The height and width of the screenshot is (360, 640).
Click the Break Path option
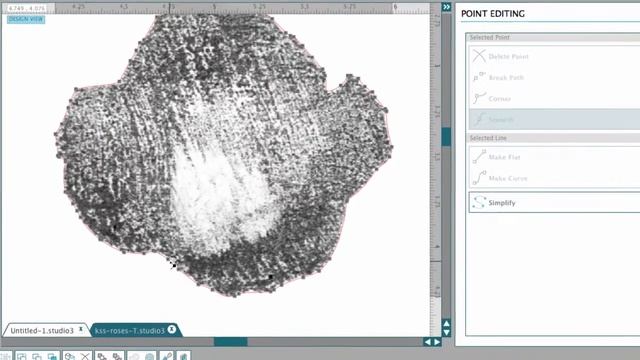coord(554,78)
